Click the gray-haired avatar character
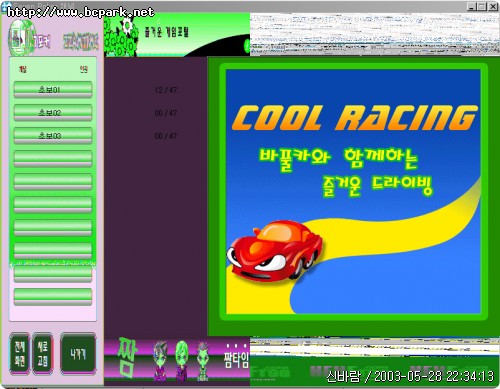Screen dimensions: 500x389 (x=160, y=361)
